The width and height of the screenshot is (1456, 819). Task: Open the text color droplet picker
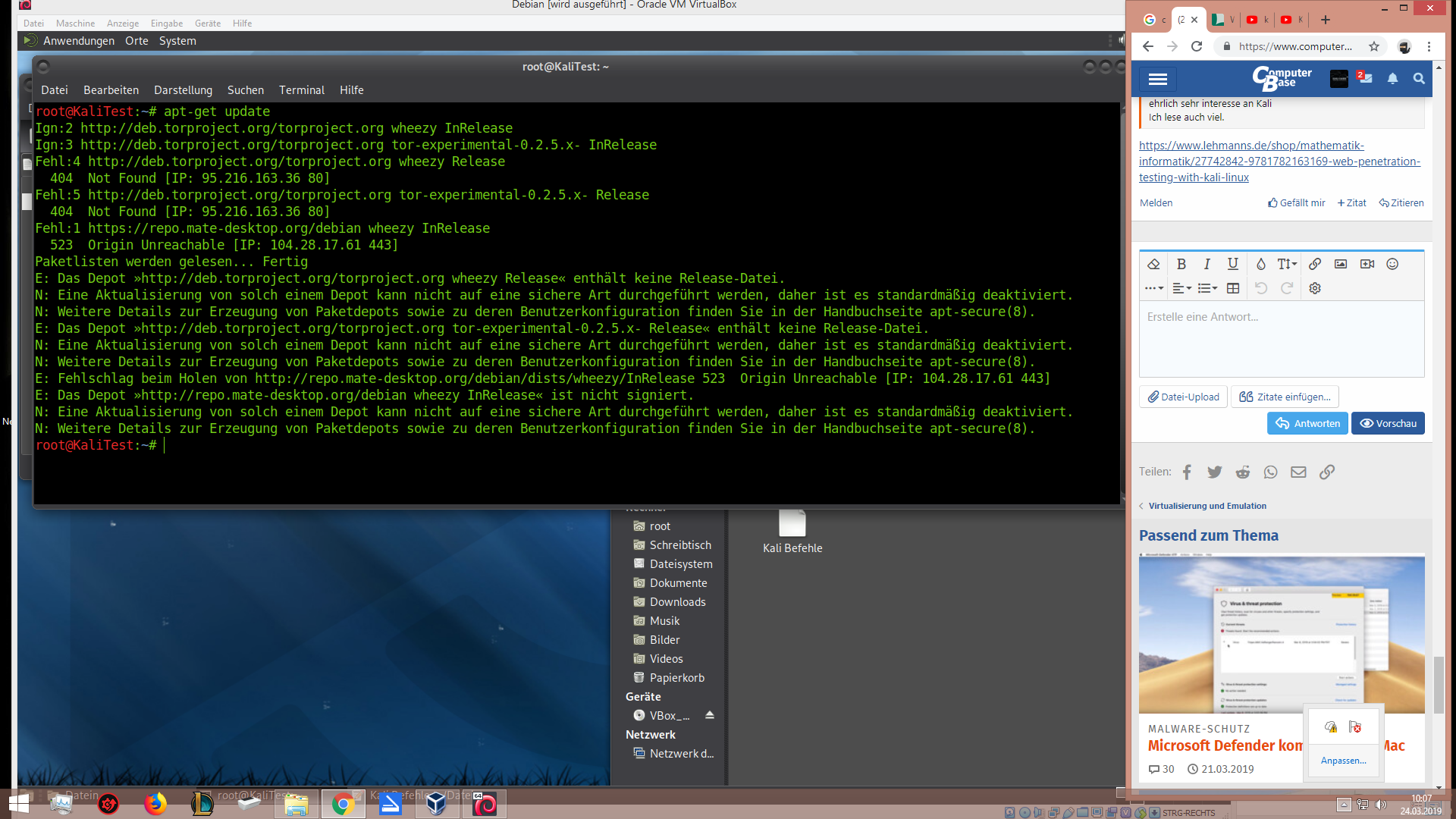point(1260,264)
